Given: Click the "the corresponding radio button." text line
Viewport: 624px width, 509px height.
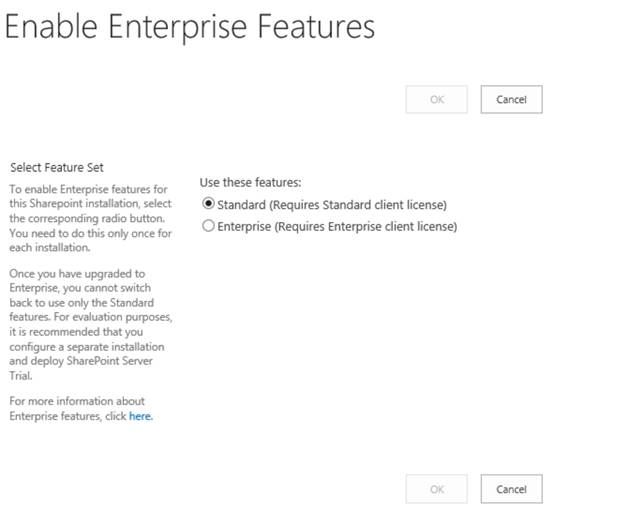Looking at the screenshot, I should (86, 218).
